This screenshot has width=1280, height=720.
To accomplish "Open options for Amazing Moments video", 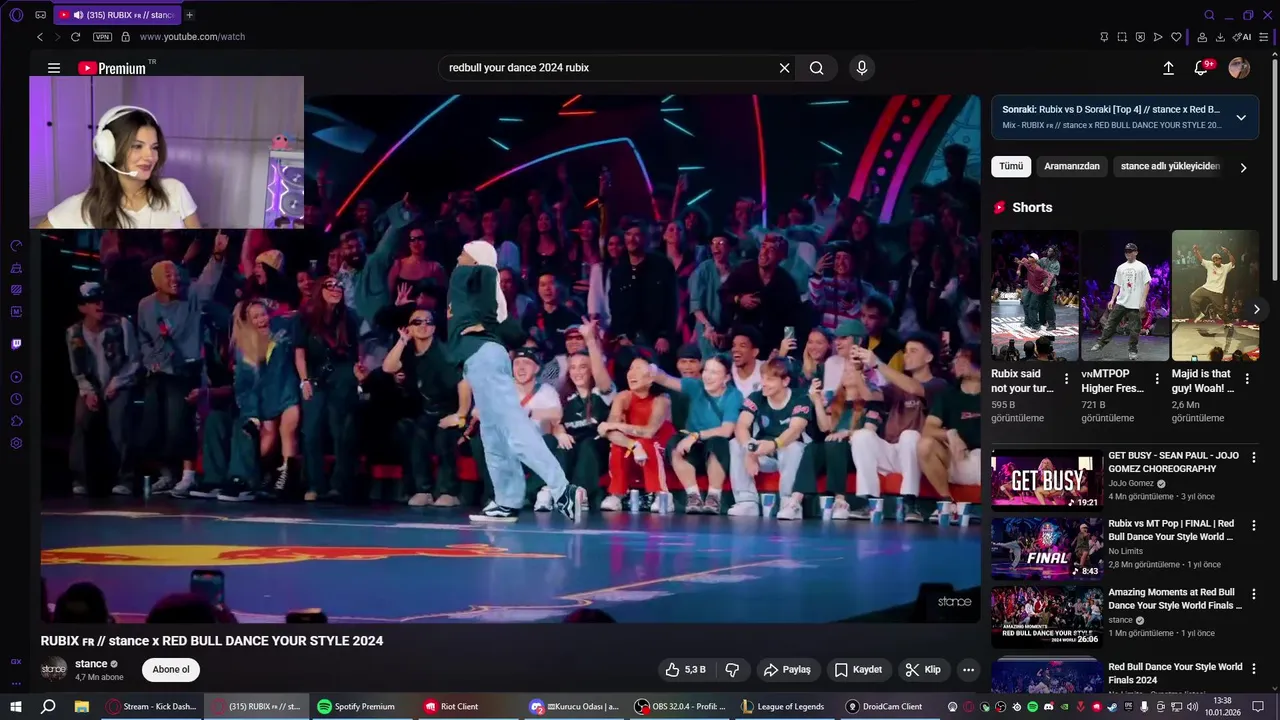I will tap(1256, 594).
